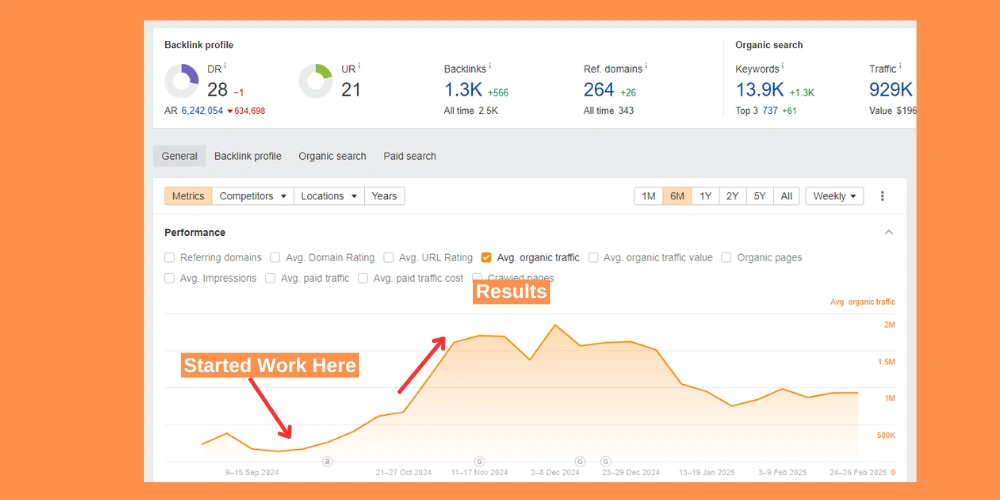This screenshot has width=1000, height=500.
Task: Click the G marker near 23–29 Dec 2024
Action: (605, 461)
